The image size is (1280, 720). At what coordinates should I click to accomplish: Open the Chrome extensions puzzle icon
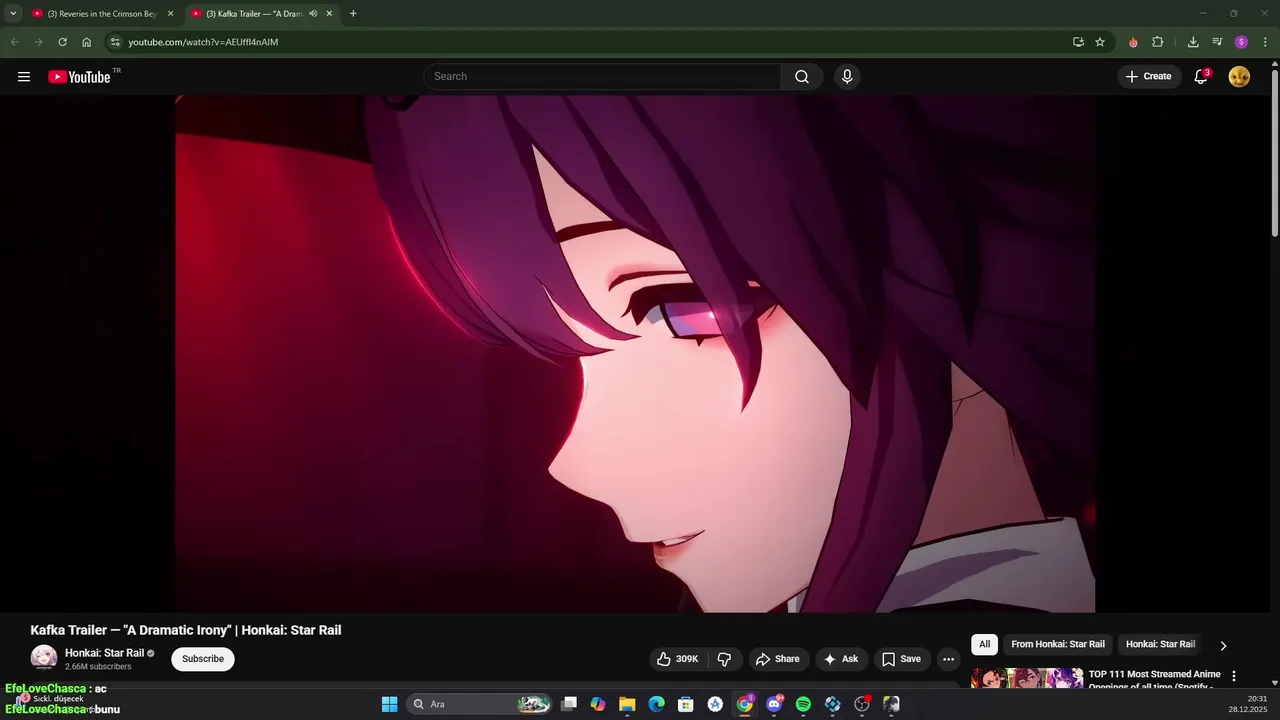tap(1158, 42)
